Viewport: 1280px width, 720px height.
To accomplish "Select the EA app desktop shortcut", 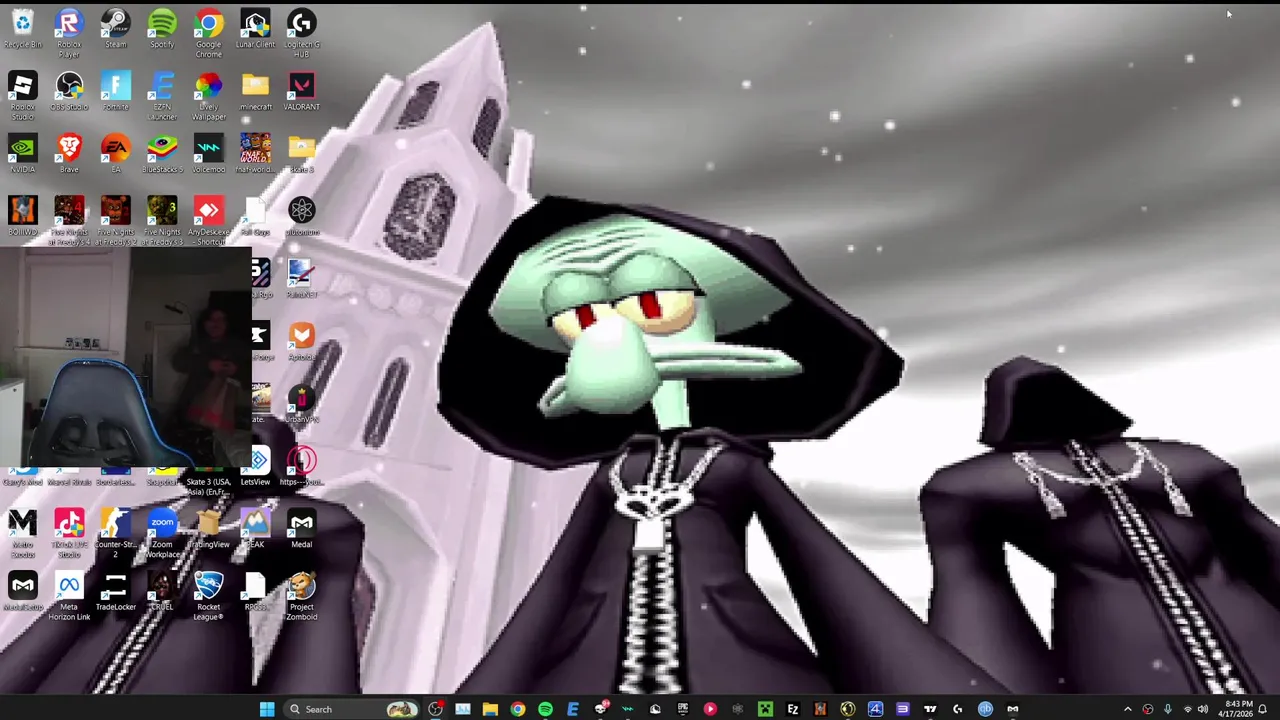I will (115, 154).
